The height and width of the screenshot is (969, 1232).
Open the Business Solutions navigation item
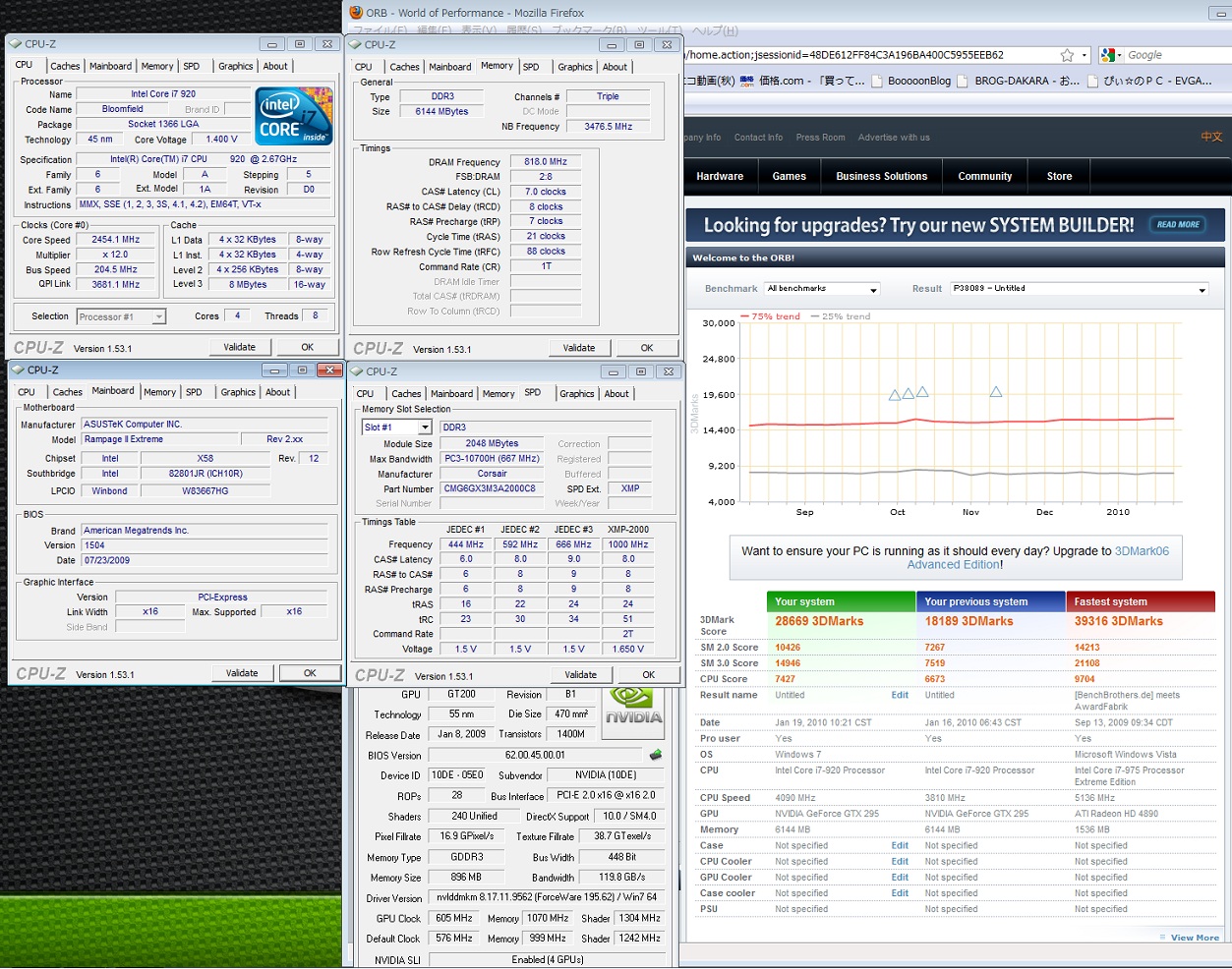(x=882, y=176)
